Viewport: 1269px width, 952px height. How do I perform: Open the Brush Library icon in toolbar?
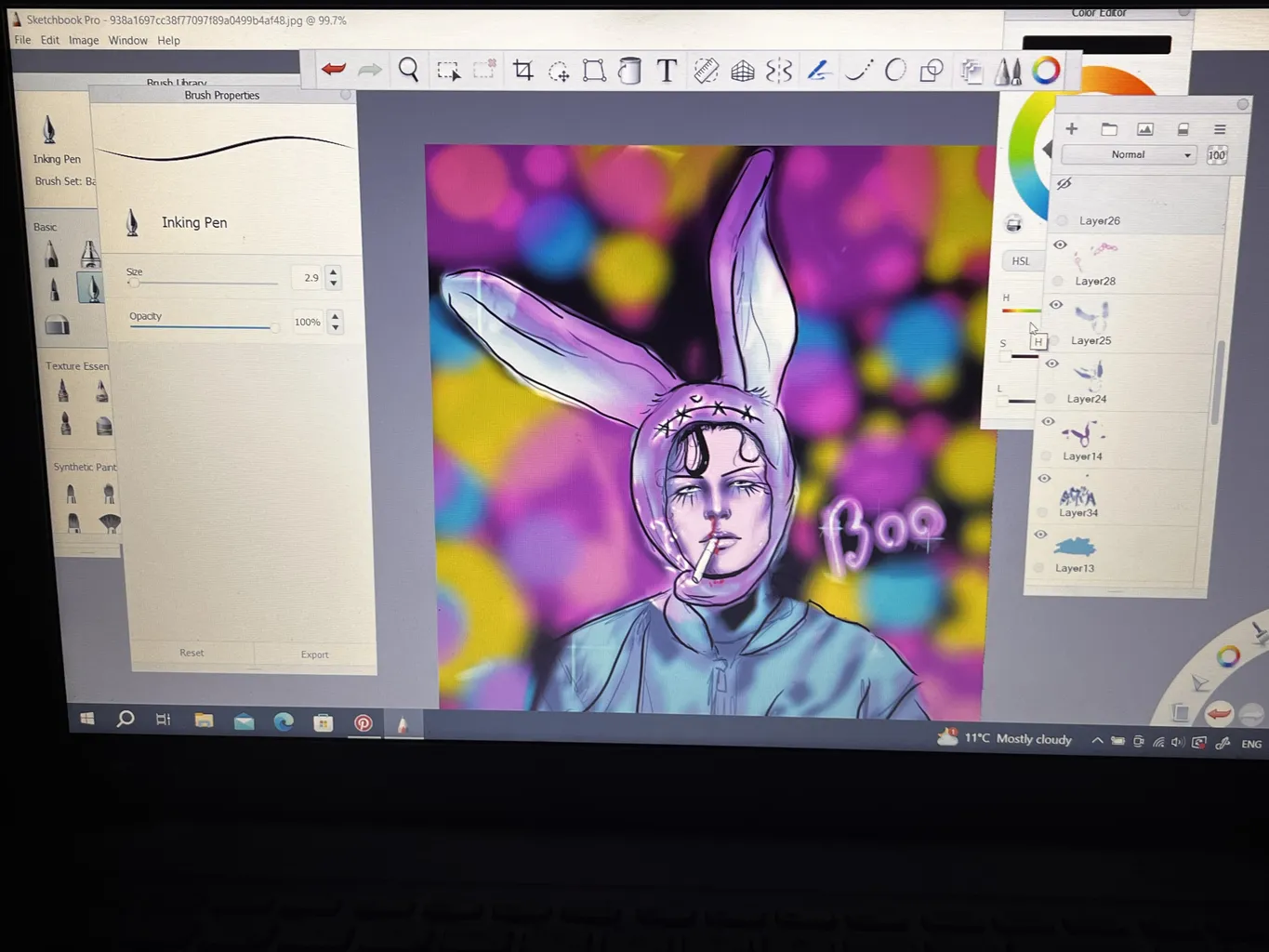pos(1008,72)
